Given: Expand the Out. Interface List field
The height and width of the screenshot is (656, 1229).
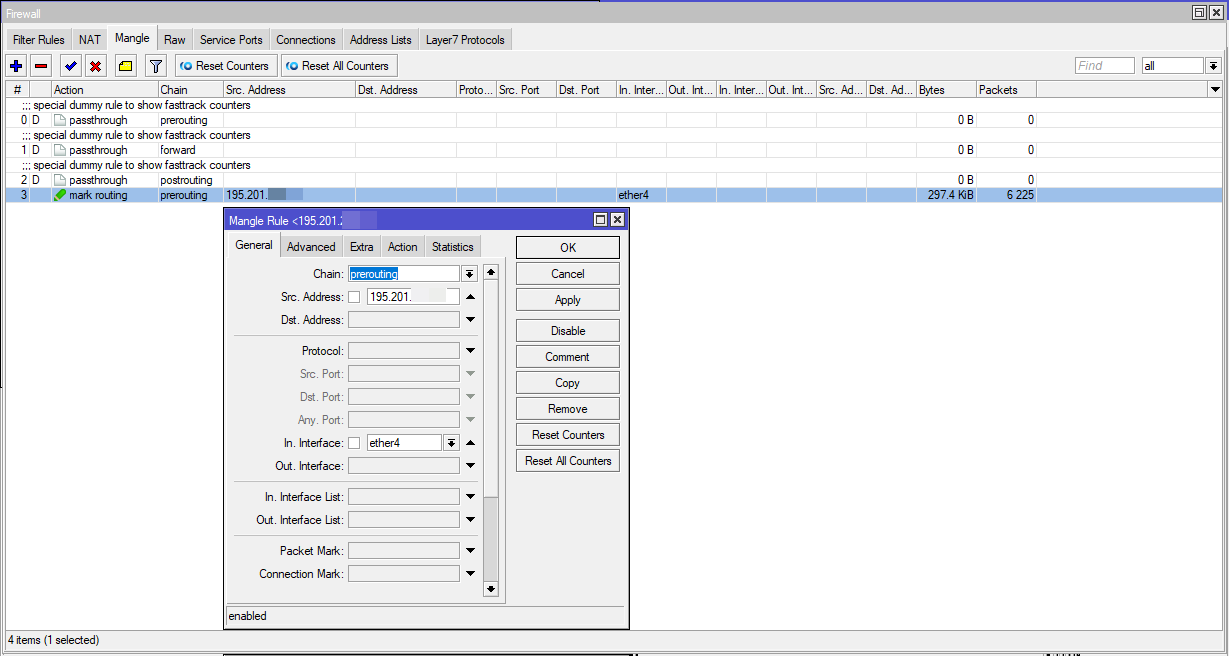Looking at the screenshot, I should coord(470,520).
